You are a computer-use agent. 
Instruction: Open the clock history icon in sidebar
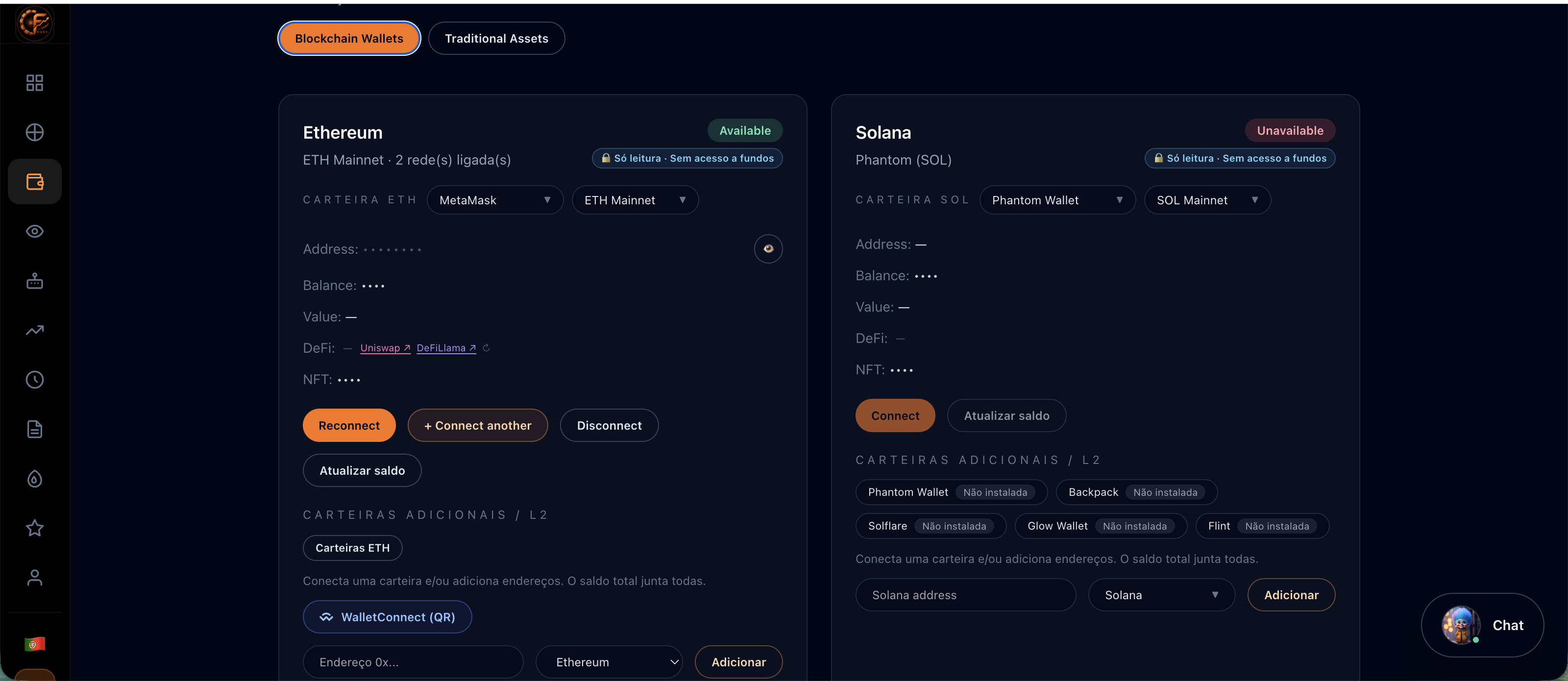pyautogui.click(x=35, y=380)
